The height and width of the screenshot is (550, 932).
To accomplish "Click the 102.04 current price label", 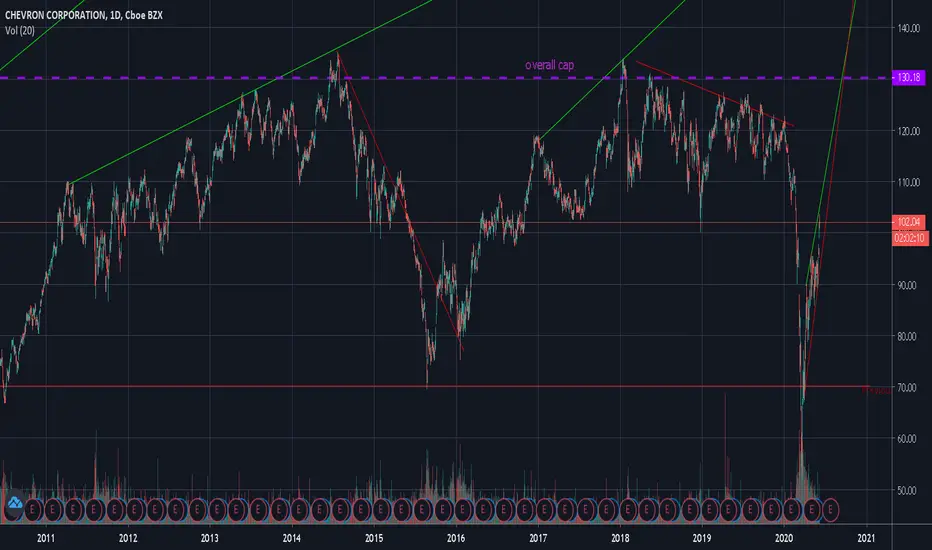I will pyautogui.click(x=908, y=222).
